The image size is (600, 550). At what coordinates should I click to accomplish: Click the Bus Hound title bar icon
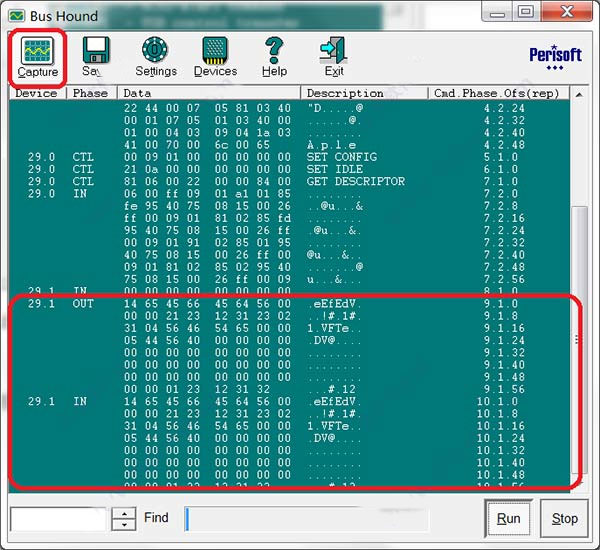[x=15, y=14]
